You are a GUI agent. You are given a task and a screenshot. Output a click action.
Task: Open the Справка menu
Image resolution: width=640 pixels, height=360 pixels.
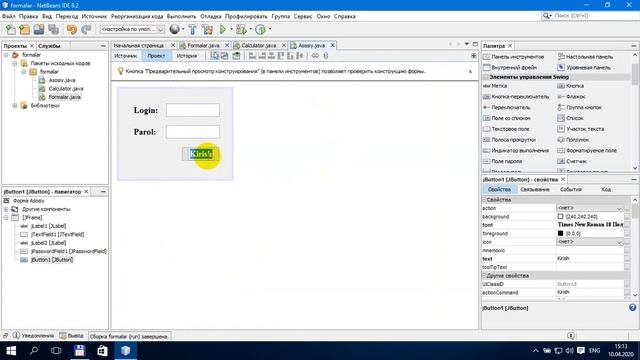click(345, 16)
